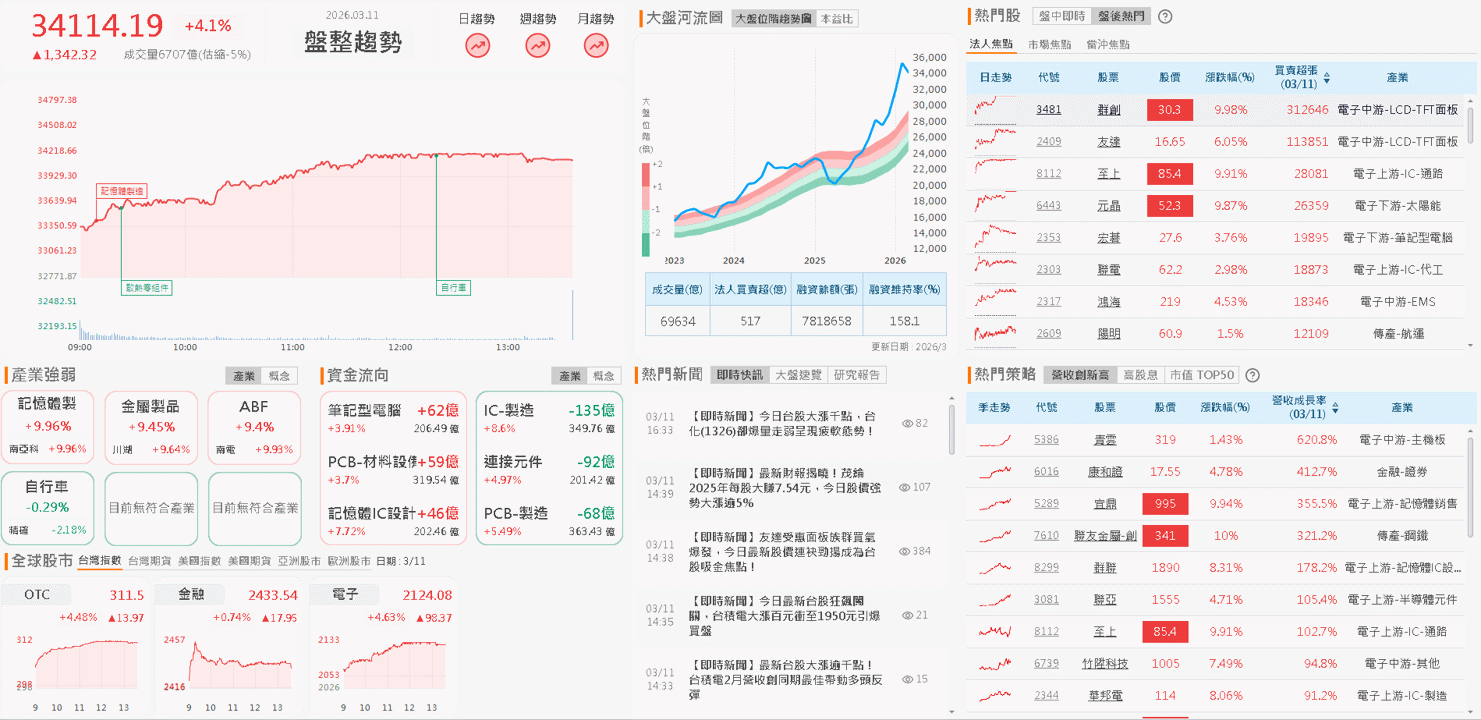Click the 記憶體製造 marker on the chart
Screen dimensions: 1481x720
click(122, 190)
